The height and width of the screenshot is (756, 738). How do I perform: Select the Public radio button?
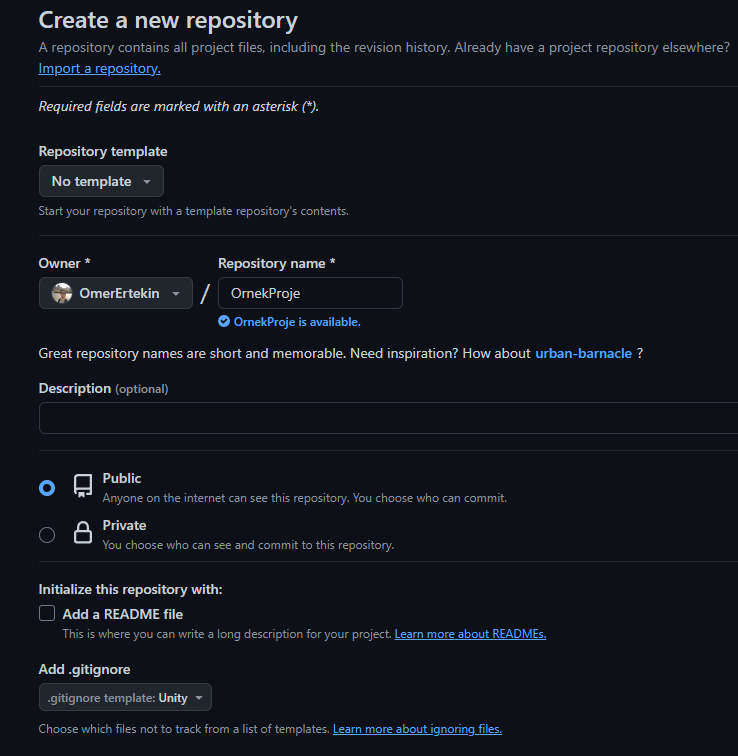click(x=47, y=488)
